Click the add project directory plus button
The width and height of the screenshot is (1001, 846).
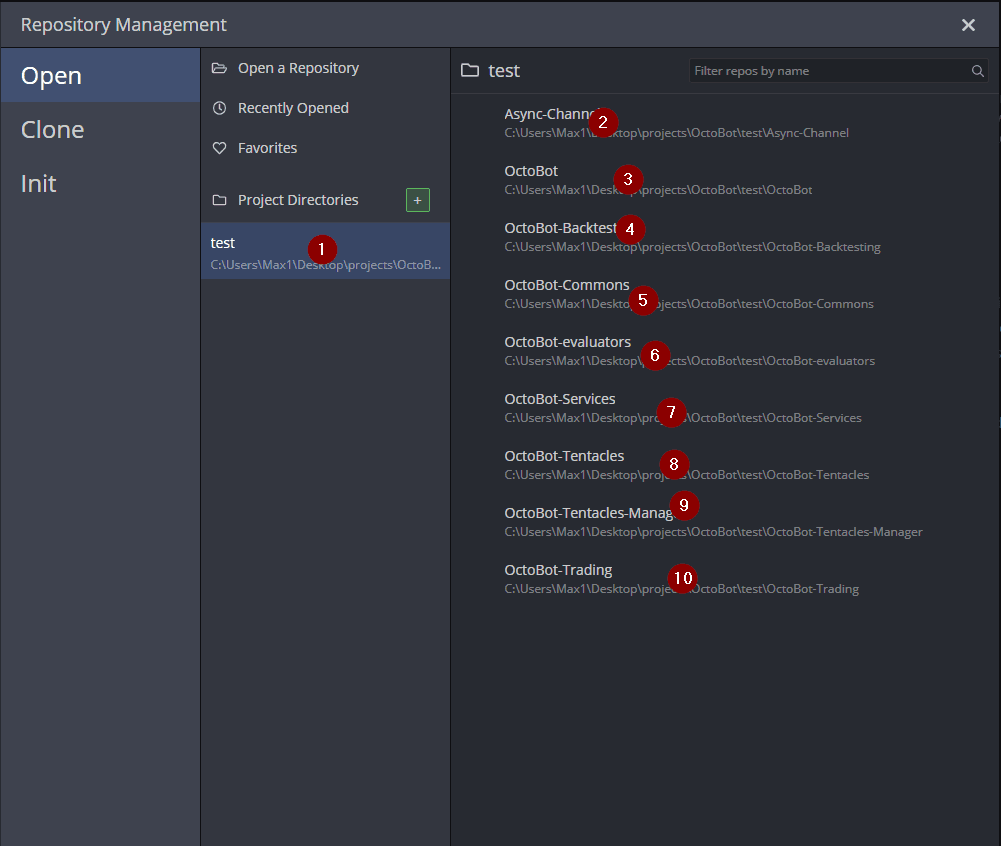418,200
